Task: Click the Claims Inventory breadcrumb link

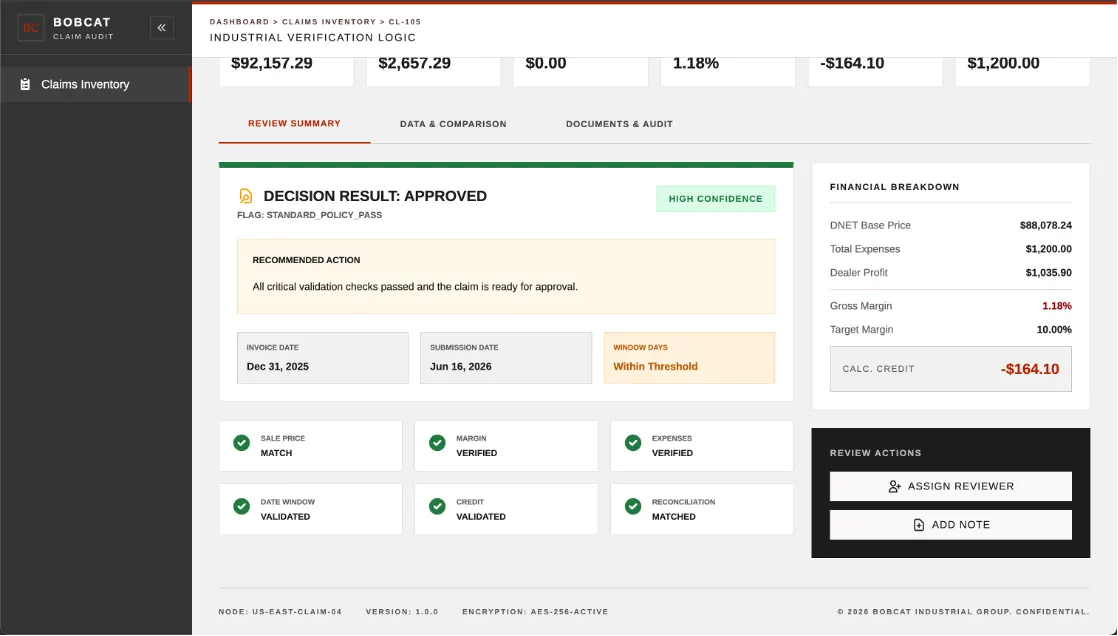Action: [329, 22]
